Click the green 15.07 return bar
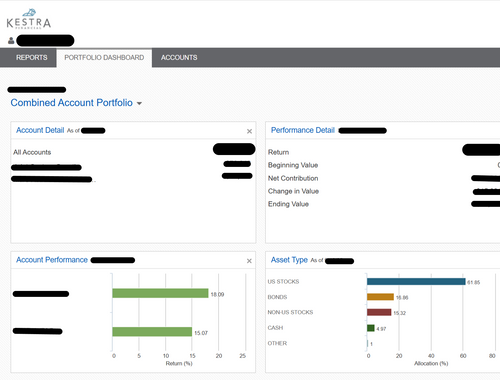Screen dimensions: 500x380 pyautogui.click(x=152, y=332)
